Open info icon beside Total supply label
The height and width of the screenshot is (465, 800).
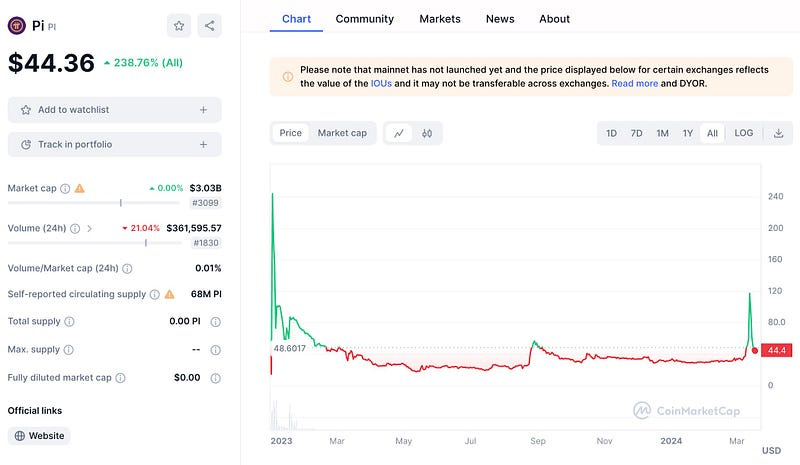tap(69, 322)
